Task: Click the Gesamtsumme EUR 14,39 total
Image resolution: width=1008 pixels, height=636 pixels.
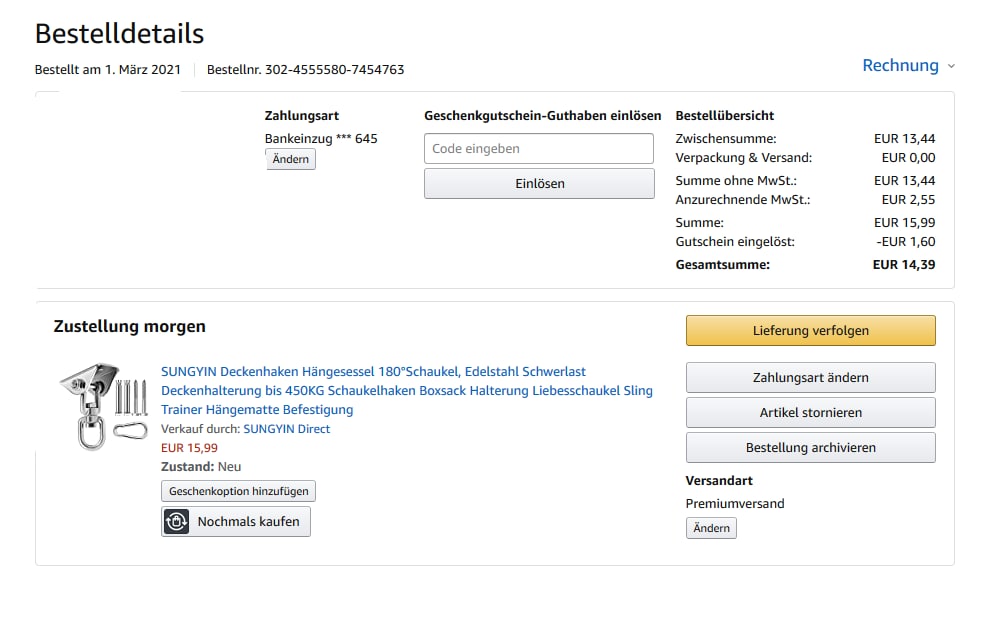Action: point(904,265)
